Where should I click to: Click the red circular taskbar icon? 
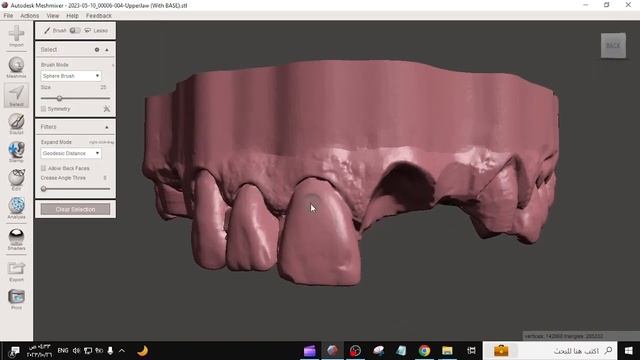[355, 351]
